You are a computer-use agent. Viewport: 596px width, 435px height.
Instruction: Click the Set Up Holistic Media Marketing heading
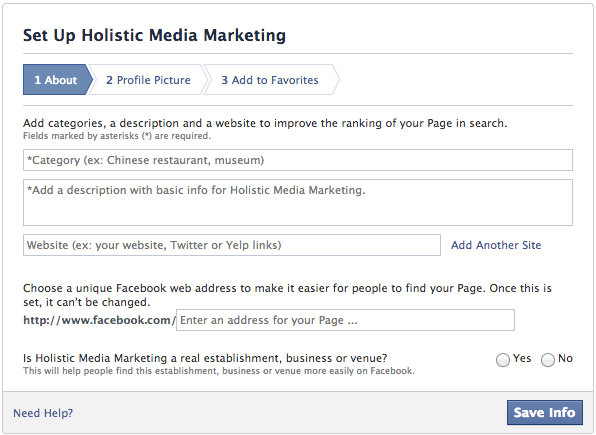click(154, 35)
